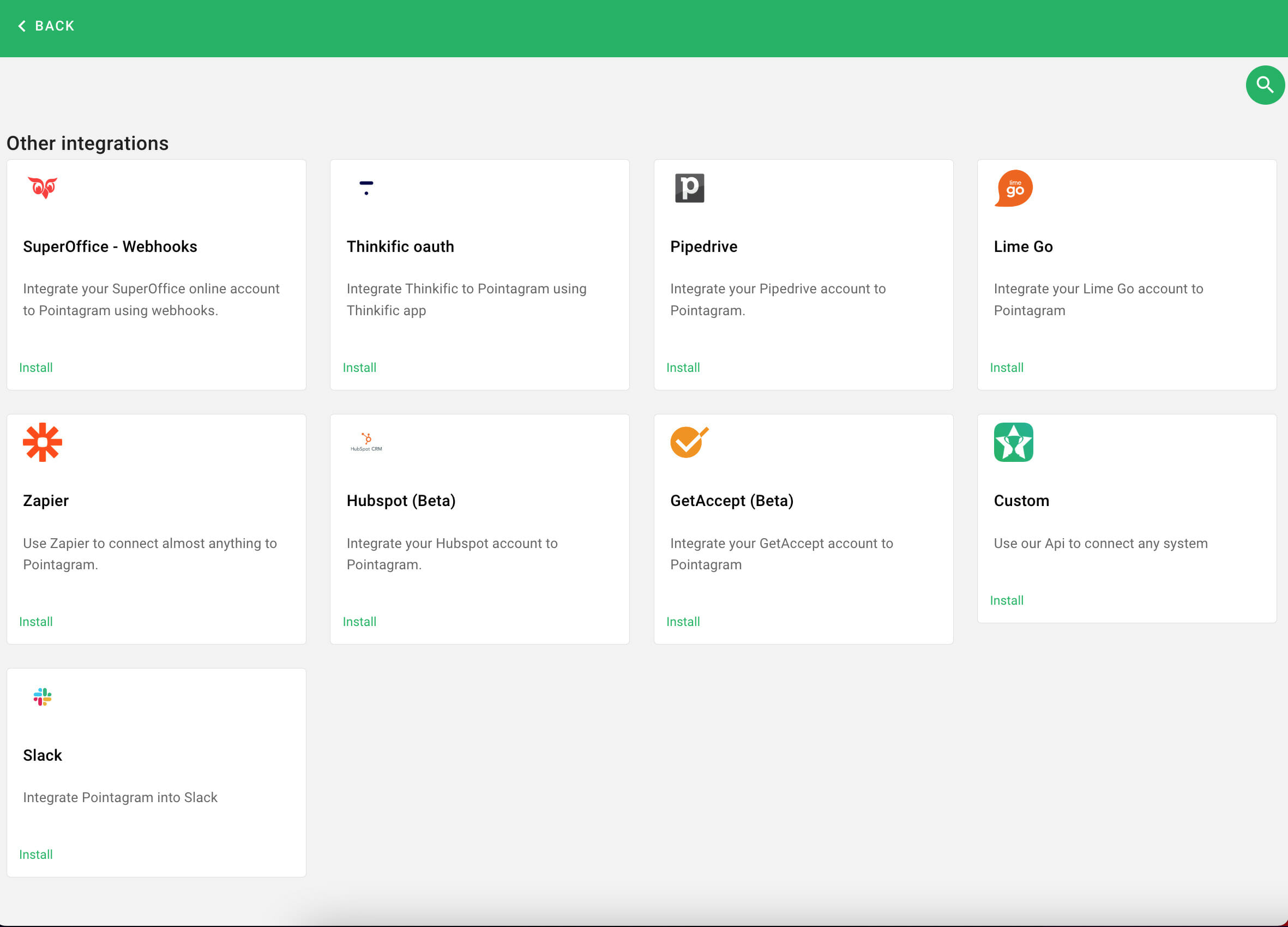Click the GetAccept checkmark icon
This screenshot has width=1288, height=927.
689,442
